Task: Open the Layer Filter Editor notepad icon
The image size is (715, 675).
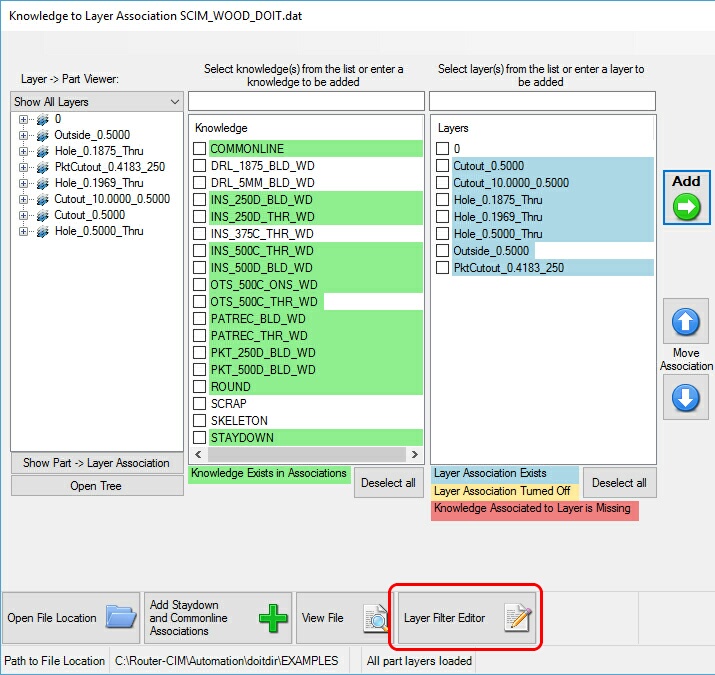Action: (x=519, y=618)
